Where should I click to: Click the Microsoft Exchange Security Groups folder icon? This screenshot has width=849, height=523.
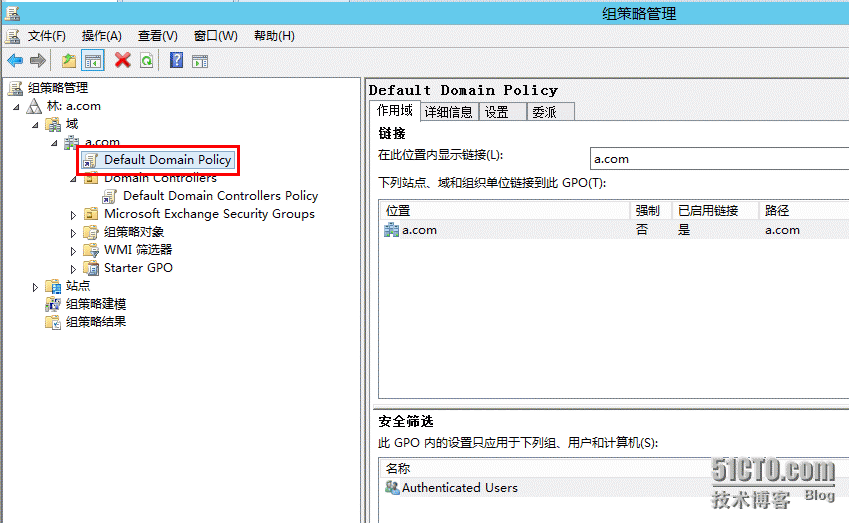[91, 214]
